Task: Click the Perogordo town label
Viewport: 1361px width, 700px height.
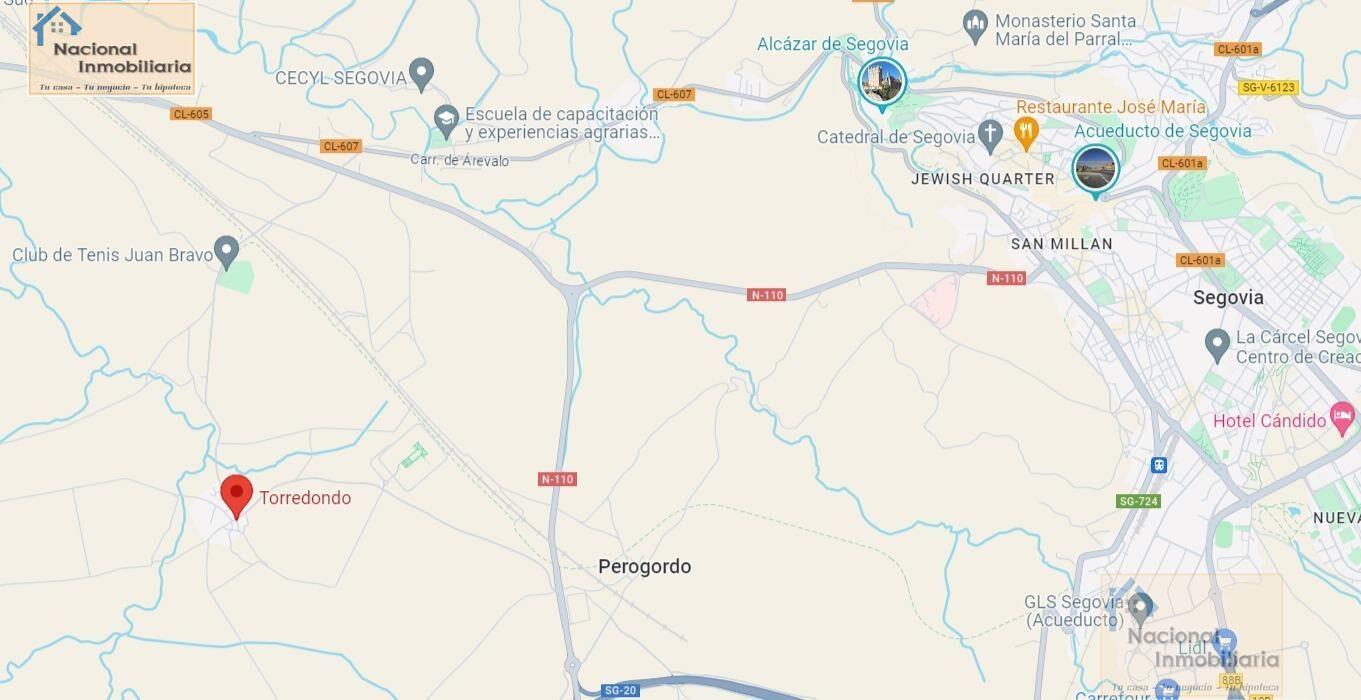Action: [644, 566]
